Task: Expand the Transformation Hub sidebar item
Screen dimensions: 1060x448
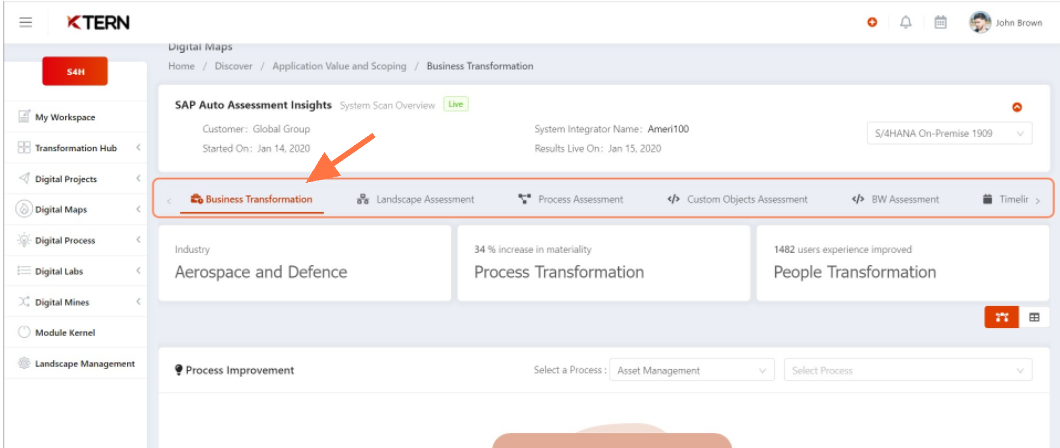Action: click(x=76, y=148)
